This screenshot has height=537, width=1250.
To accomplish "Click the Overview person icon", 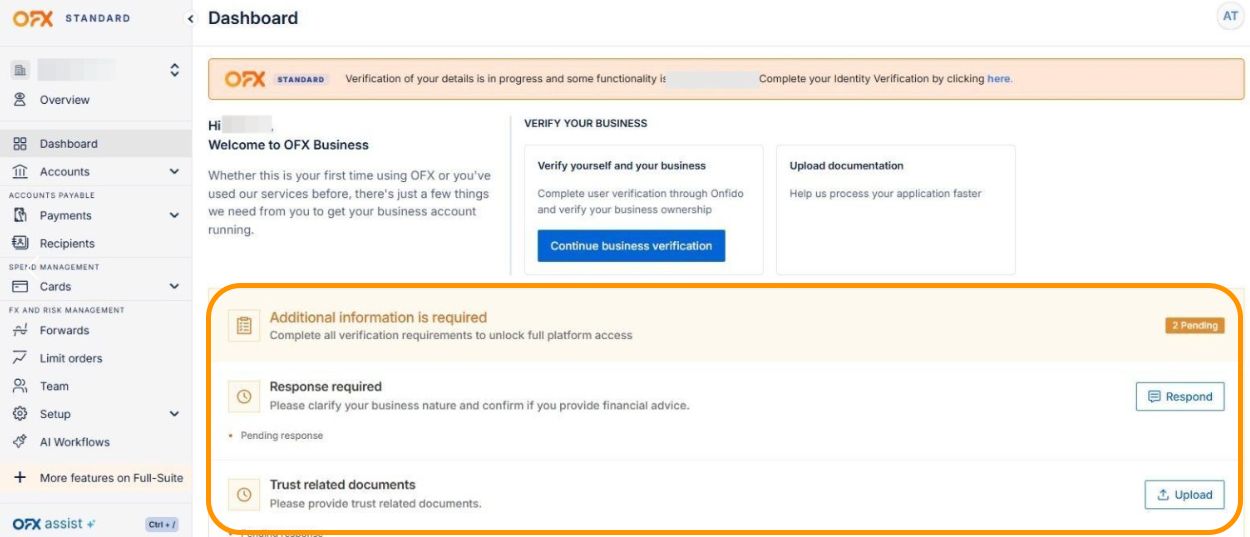I will (x=19, y=100).
